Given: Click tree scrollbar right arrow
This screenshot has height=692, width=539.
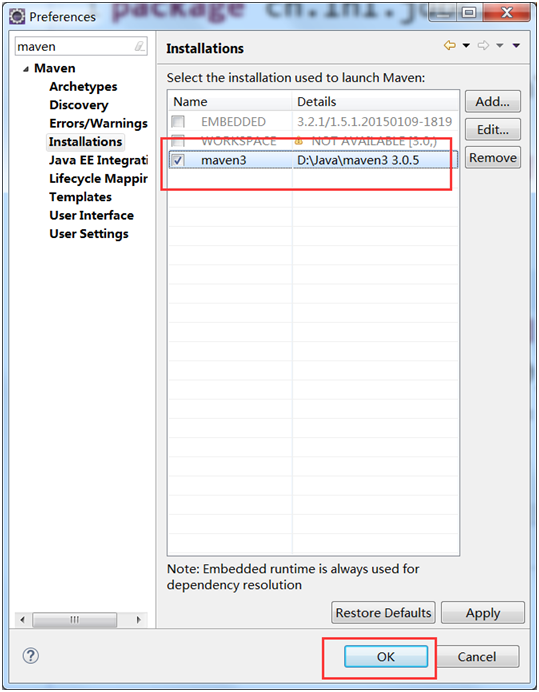Looking at the screenshot, I should tap(139, 620).
